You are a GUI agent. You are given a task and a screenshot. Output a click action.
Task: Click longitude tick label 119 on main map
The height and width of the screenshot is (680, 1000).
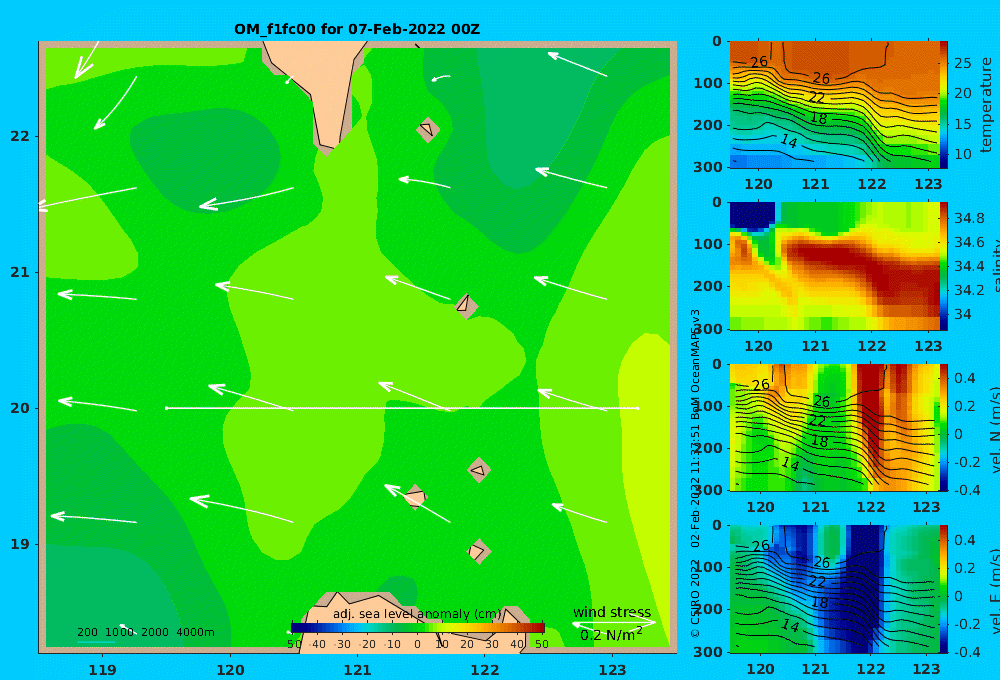click(x=102, y=670)
